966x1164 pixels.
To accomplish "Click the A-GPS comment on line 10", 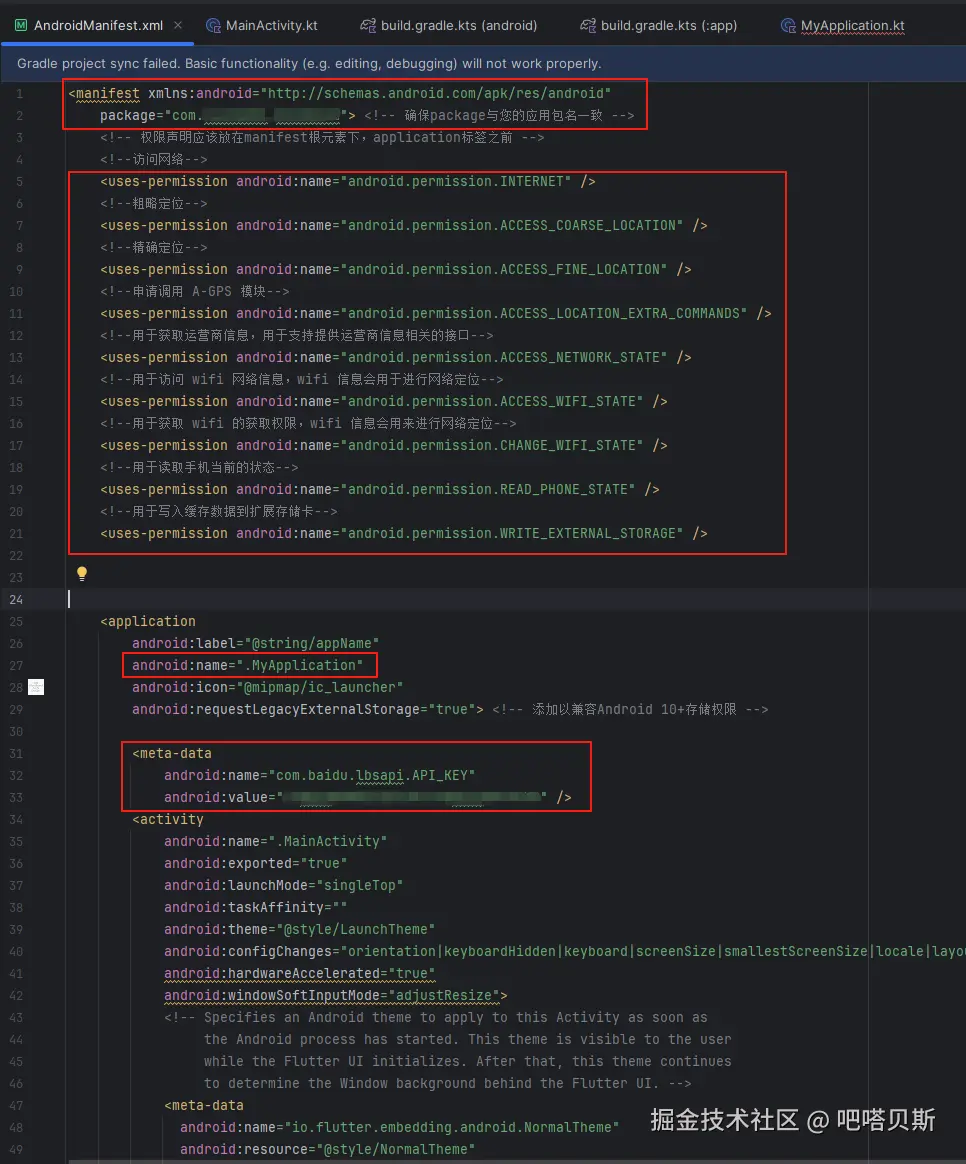I will tap(195, 291).
